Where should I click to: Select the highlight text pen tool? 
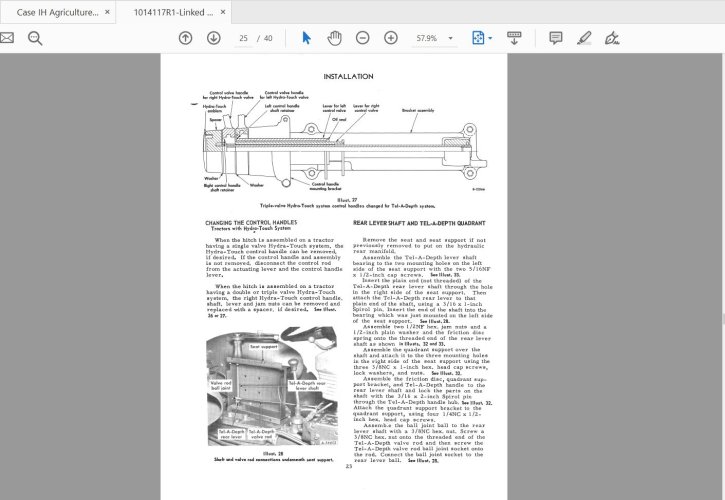point(584,38)
